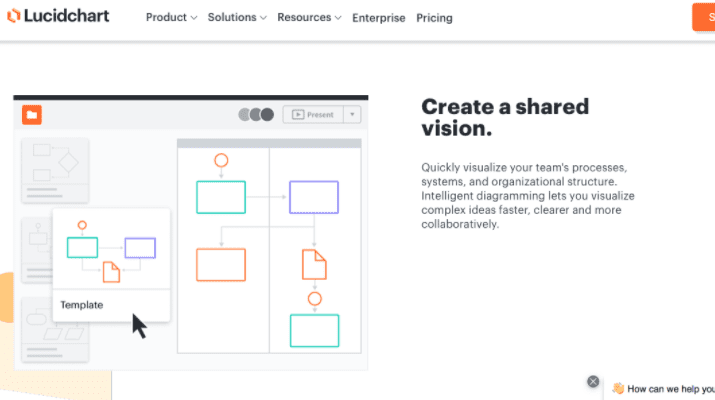Select the Template card thumbnail

[111, 265]
